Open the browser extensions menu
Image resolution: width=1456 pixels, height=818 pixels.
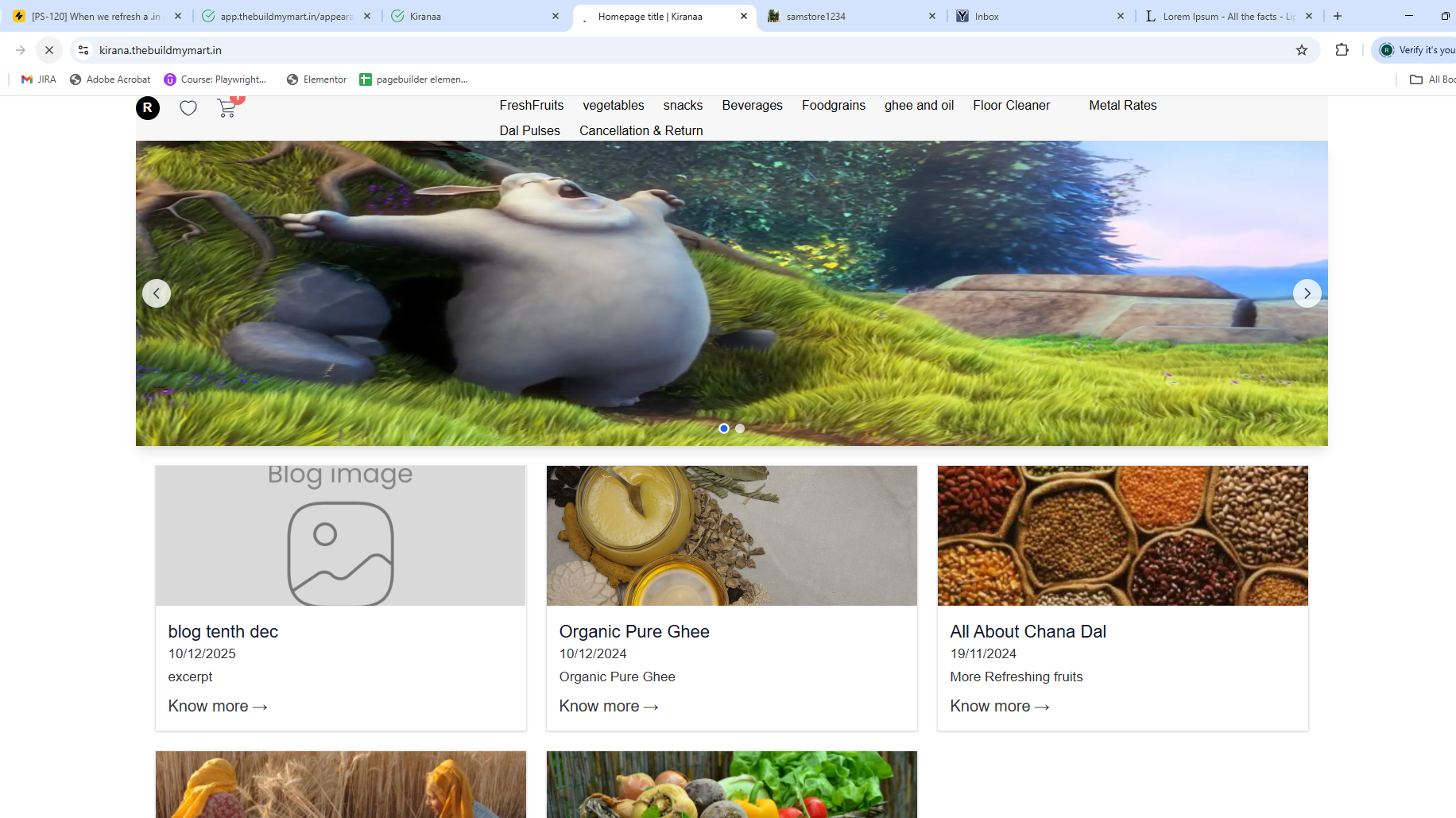click(1342, 50)
